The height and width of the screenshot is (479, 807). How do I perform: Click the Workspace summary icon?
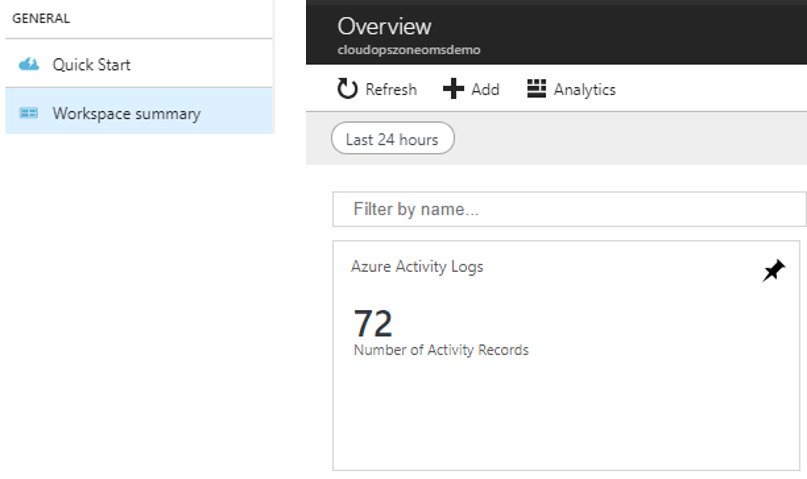(x=29, y=113)
